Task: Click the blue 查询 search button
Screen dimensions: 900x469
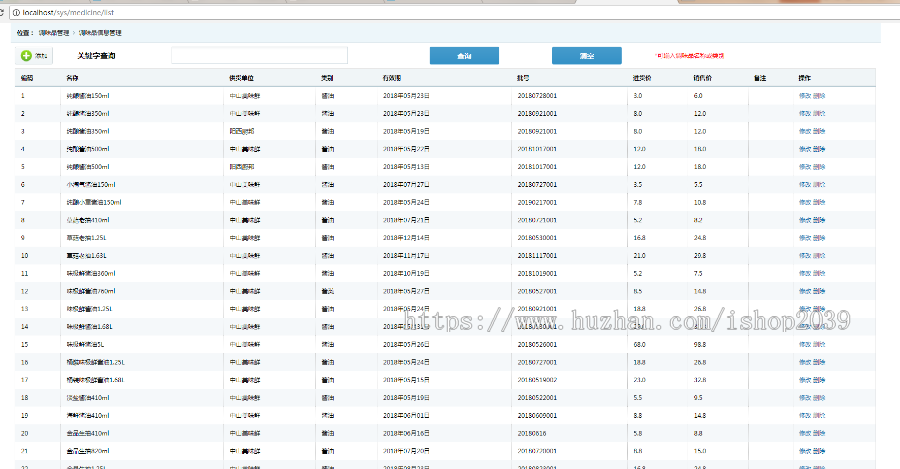Action: [x=464, y=56]
